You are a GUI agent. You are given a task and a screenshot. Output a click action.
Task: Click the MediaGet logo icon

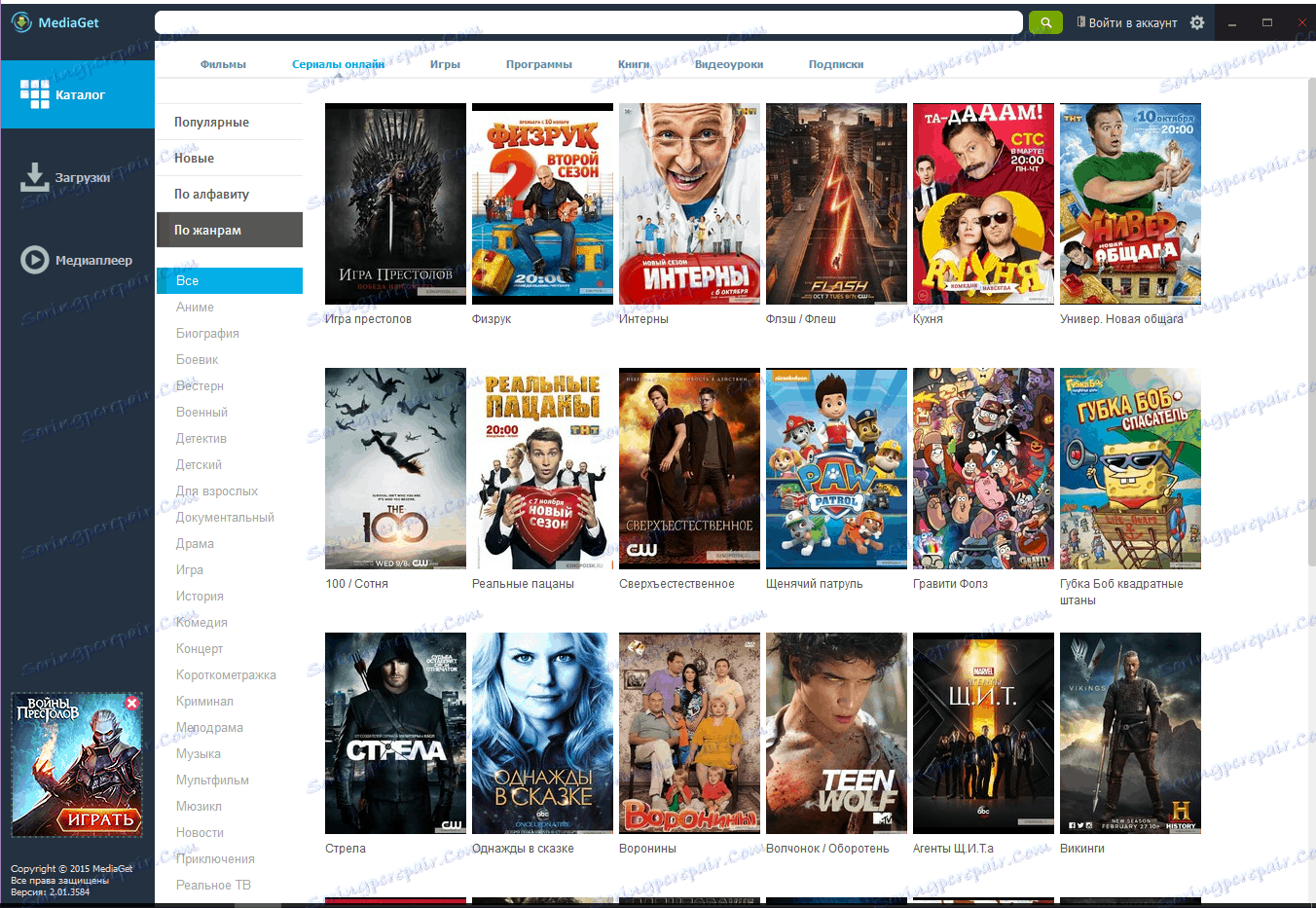pyautogui.click(x=21, y=22)
